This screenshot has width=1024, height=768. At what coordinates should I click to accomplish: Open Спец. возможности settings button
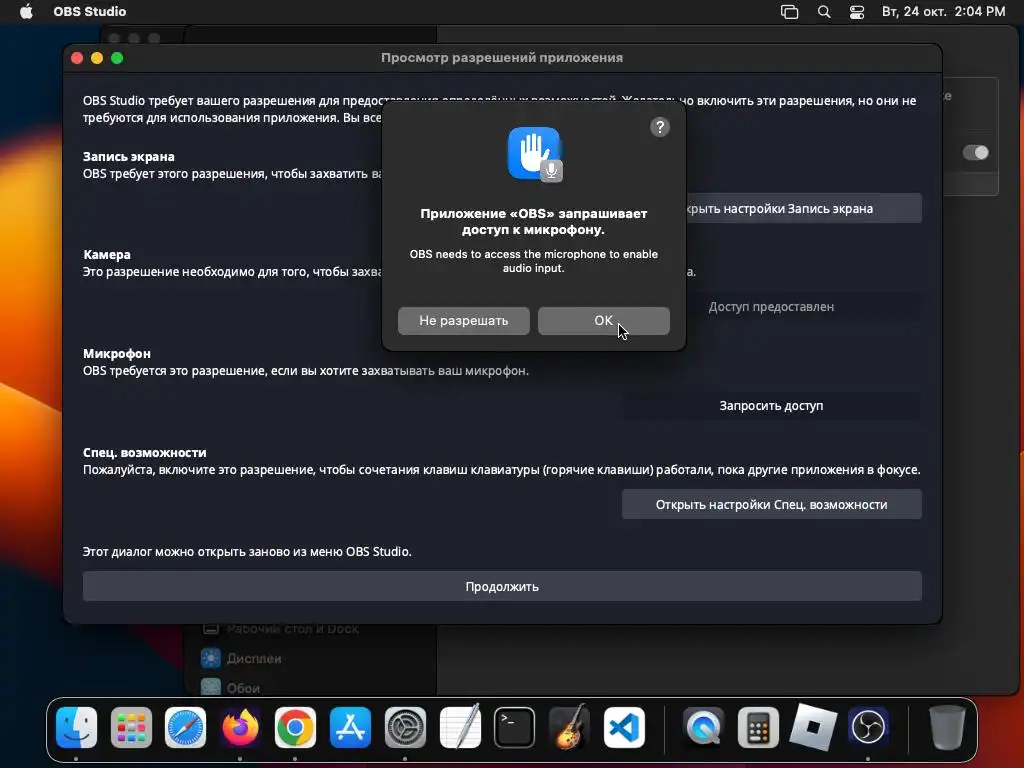click(x=771, y=505)
